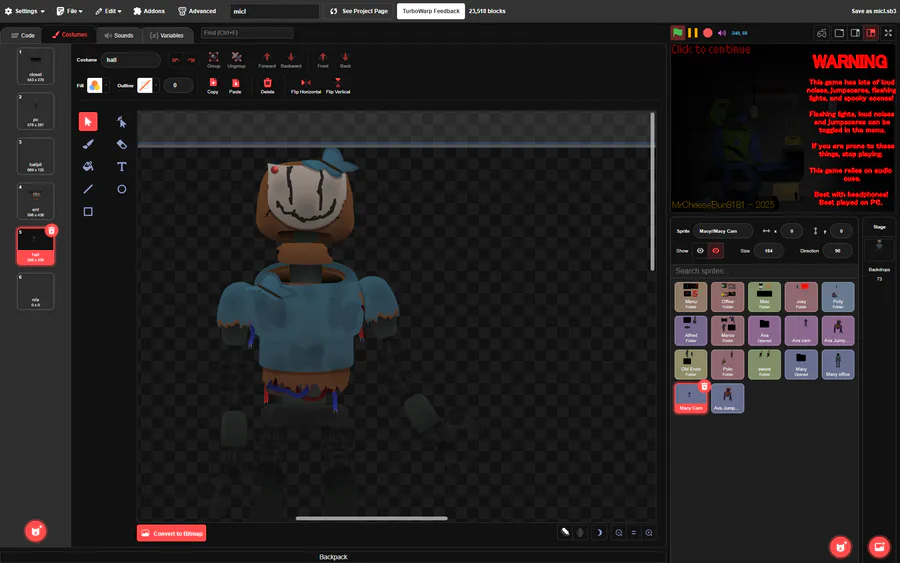This screenshot has width=900, height=563.
Task: Select the Fill bucket tool
Action: [x=88, y=166]
